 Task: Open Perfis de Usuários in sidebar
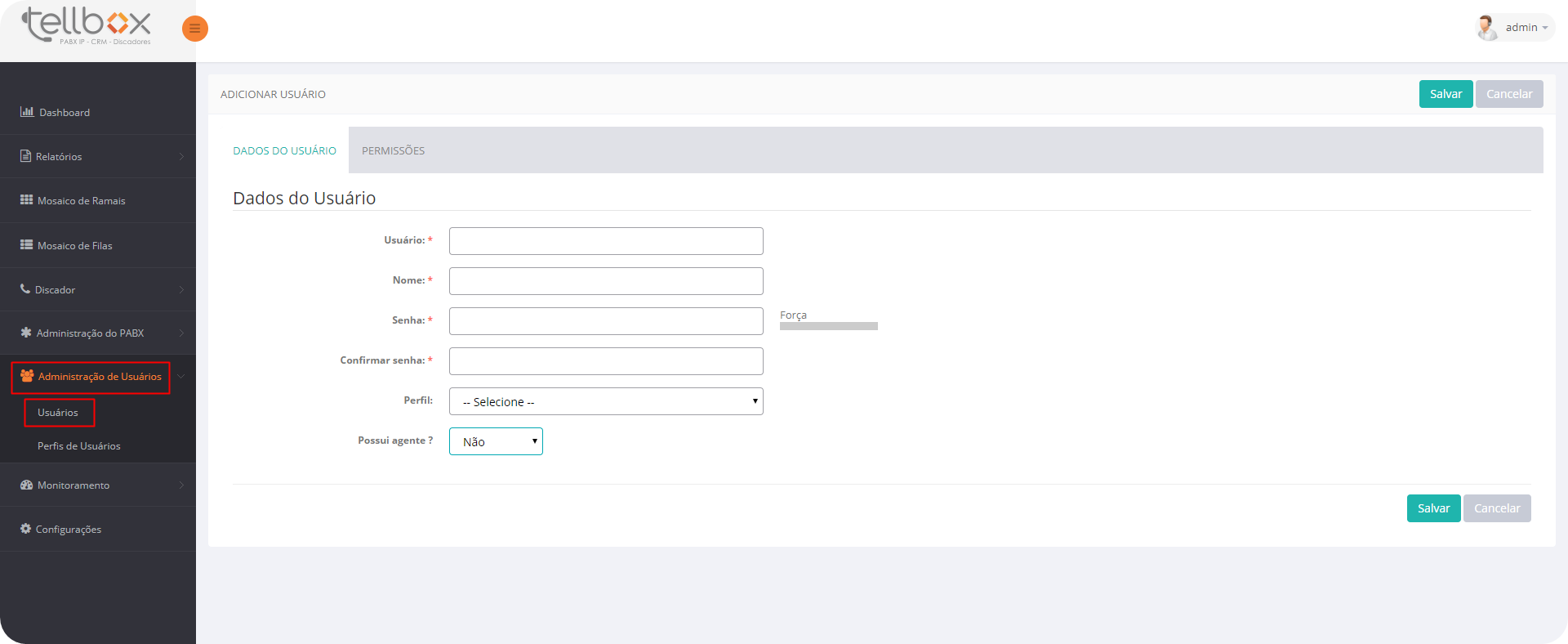coord(78,446)
